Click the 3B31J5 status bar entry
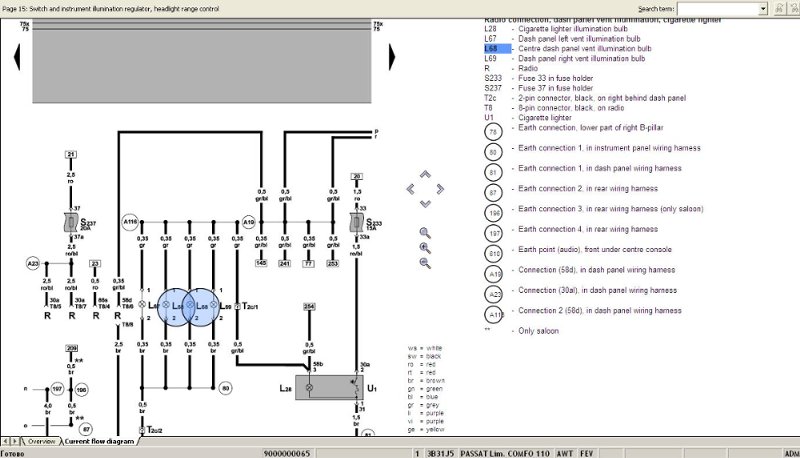 click(x=440, y=453)
